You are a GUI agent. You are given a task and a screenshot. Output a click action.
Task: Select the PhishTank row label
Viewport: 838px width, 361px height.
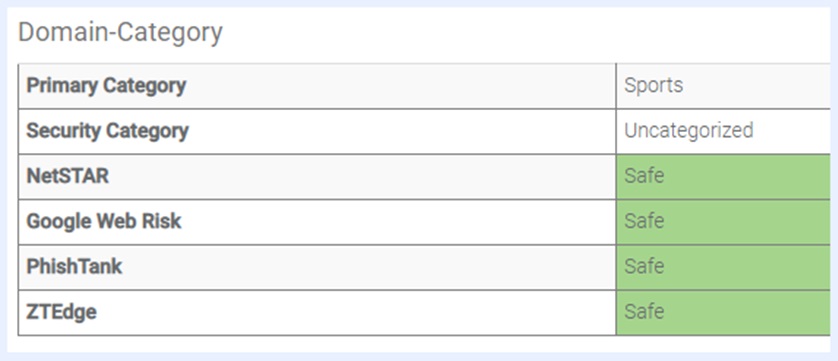[x=74, y=266]
